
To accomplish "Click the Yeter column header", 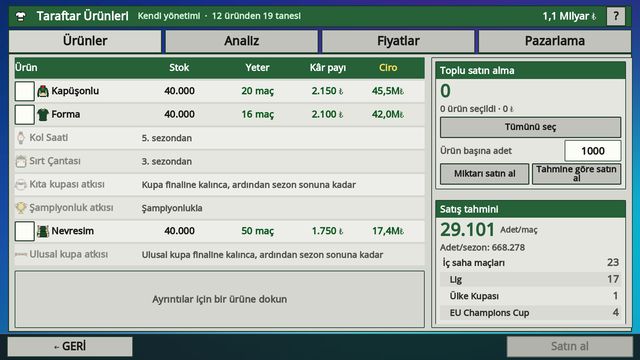I will pyautogui.click(x=257, y=68).
